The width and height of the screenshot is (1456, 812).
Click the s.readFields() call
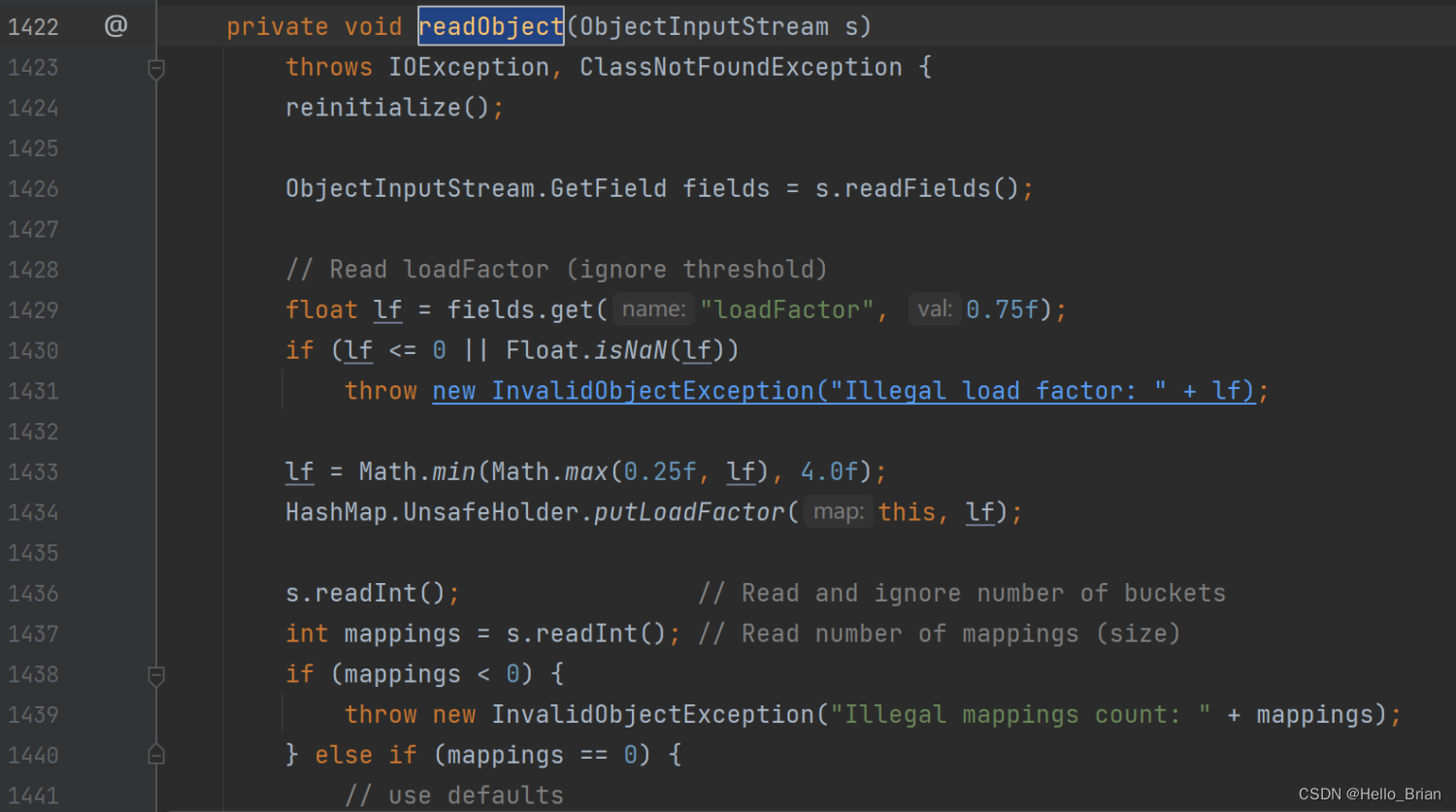point(916,188)
